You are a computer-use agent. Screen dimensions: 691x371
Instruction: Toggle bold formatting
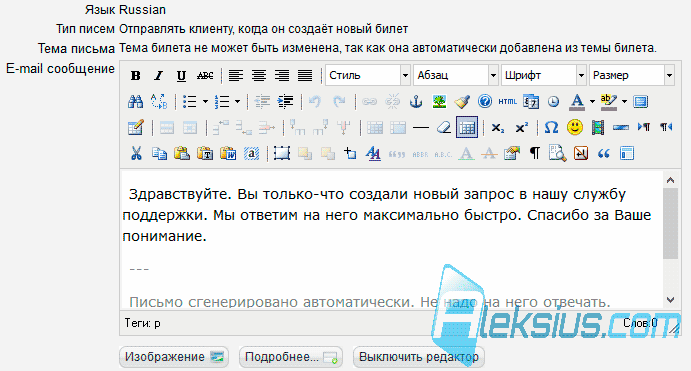coord(136,76)
